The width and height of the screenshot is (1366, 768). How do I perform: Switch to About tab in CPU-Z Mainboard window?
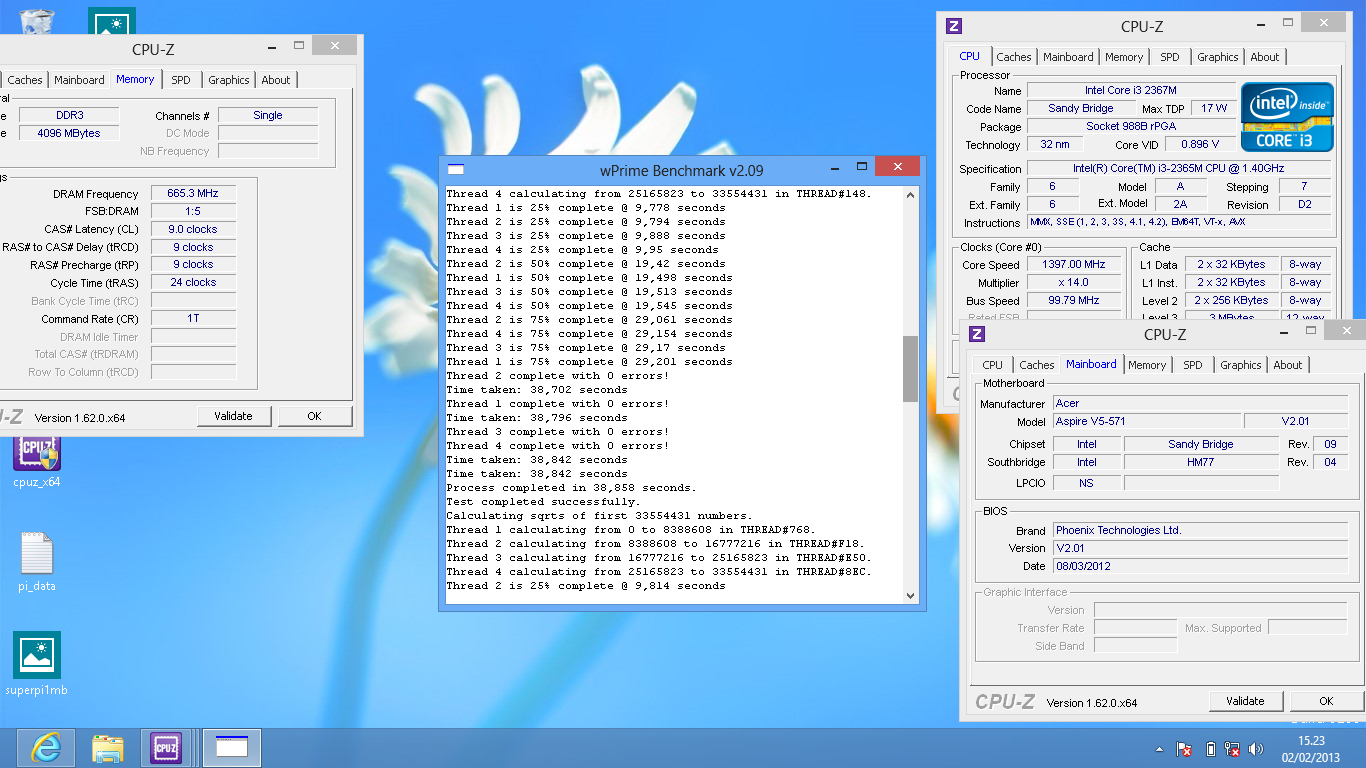pyautogui.click(x=1288, y=365)
